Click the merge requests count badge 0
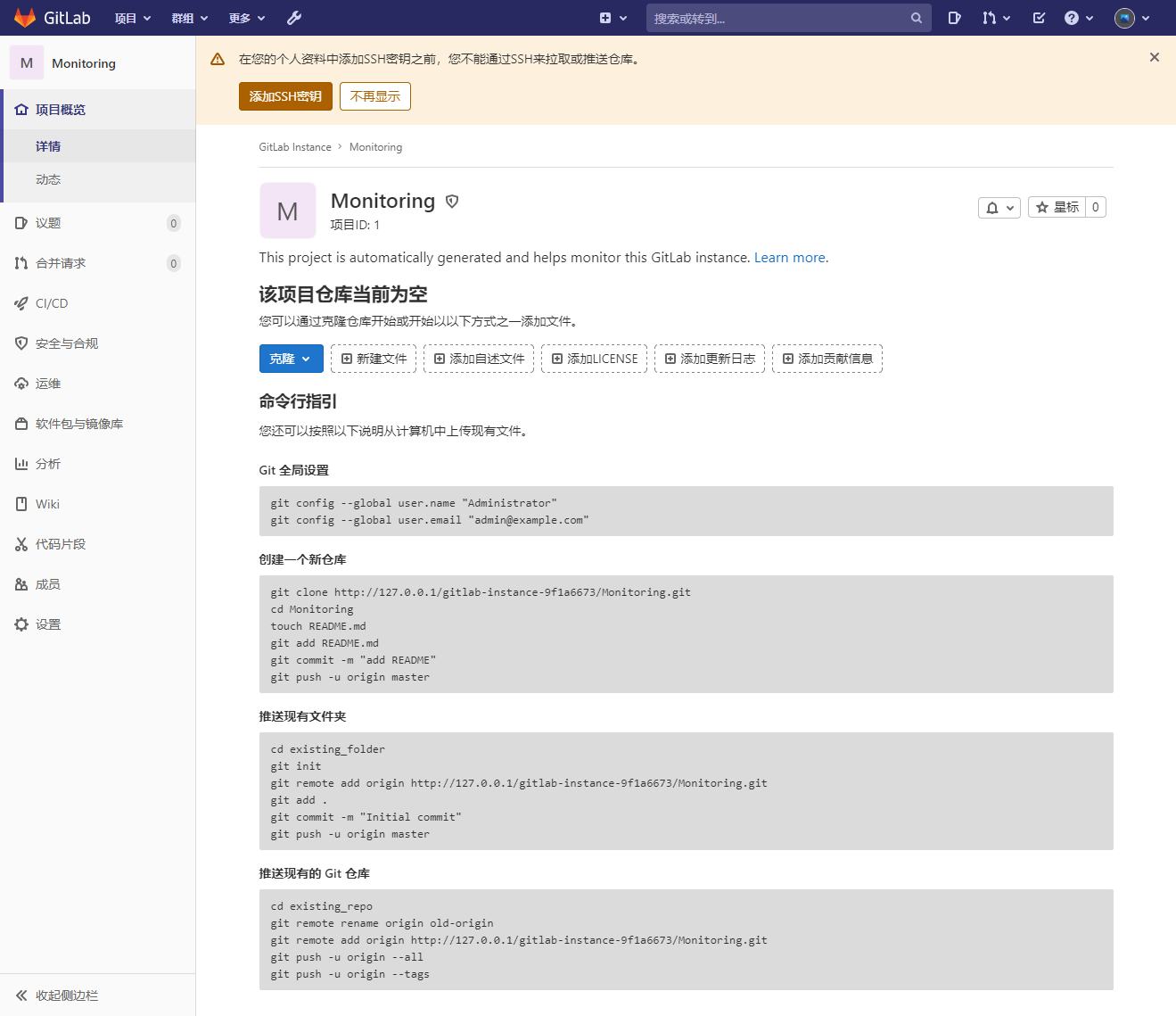The height and width of the screenshot is (1016, 1176). (174, 263)
